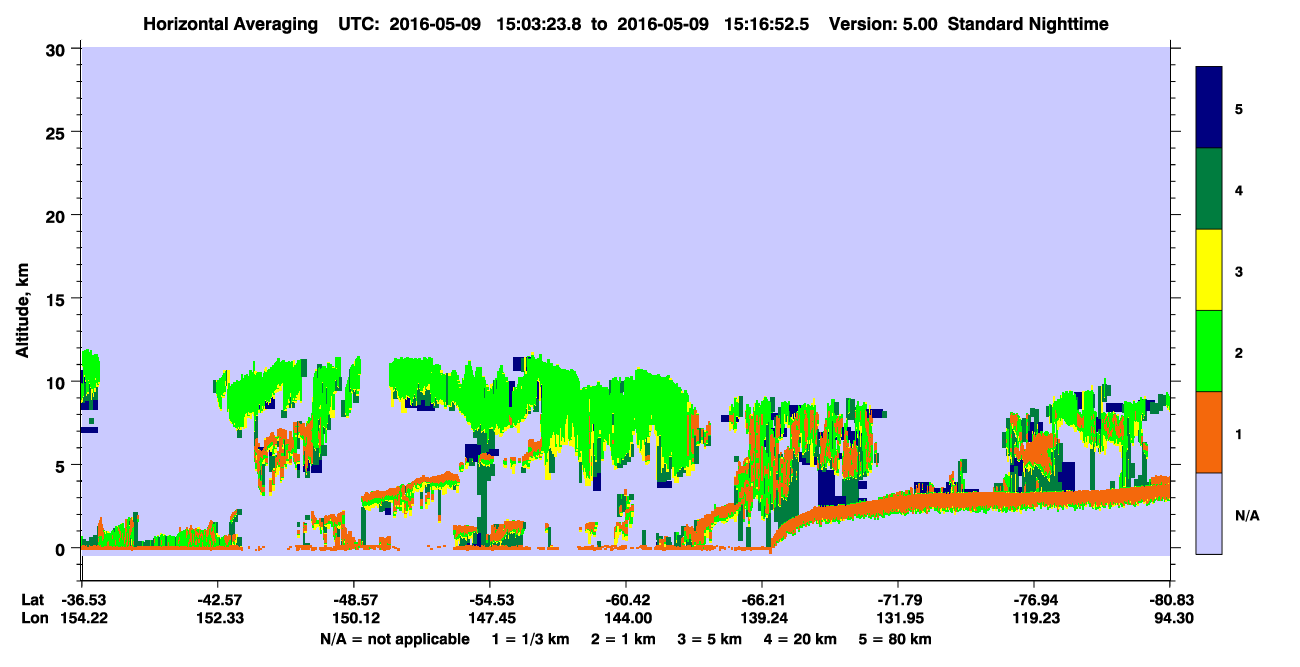The width and height of the screenshot is (1300, 667).
Task: Click the dark blue colorbar segment labeled 5
Action: pos(1209,108)
